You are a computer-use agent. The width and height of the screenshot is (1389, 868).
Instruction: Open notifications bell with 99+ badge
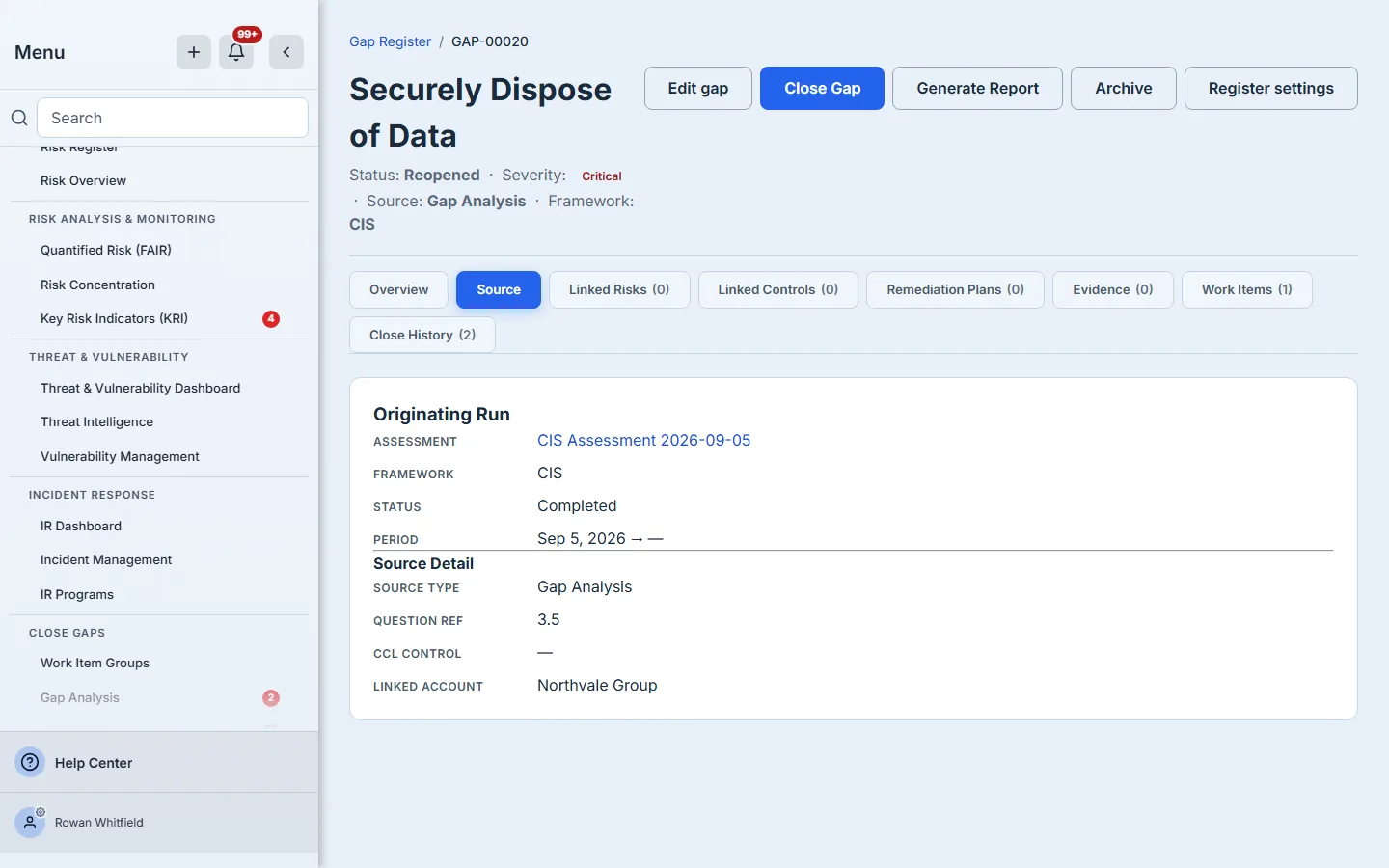[x=236, y=52]
